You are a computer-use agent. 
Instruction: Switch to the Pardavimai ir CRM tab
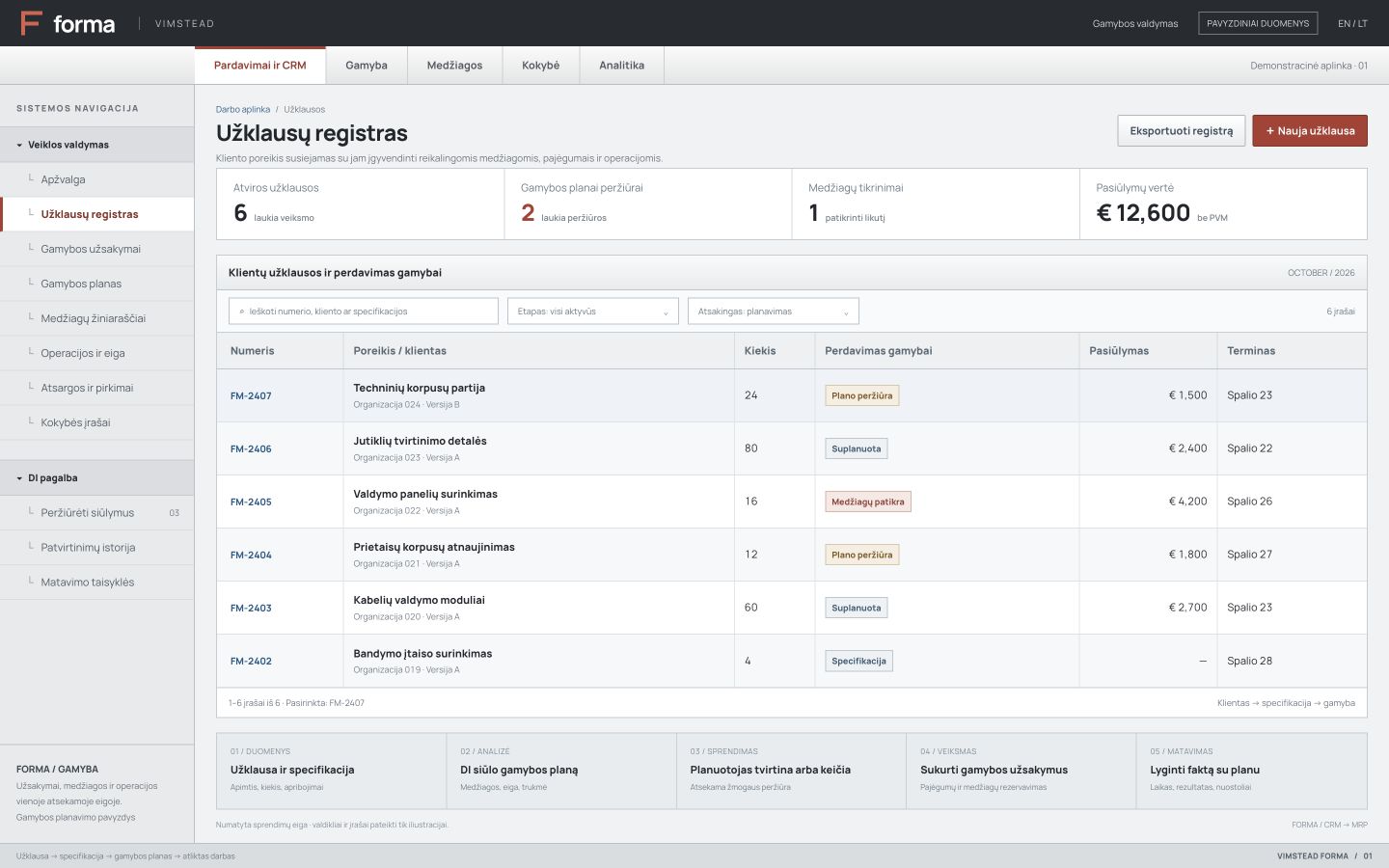(260, 66)
